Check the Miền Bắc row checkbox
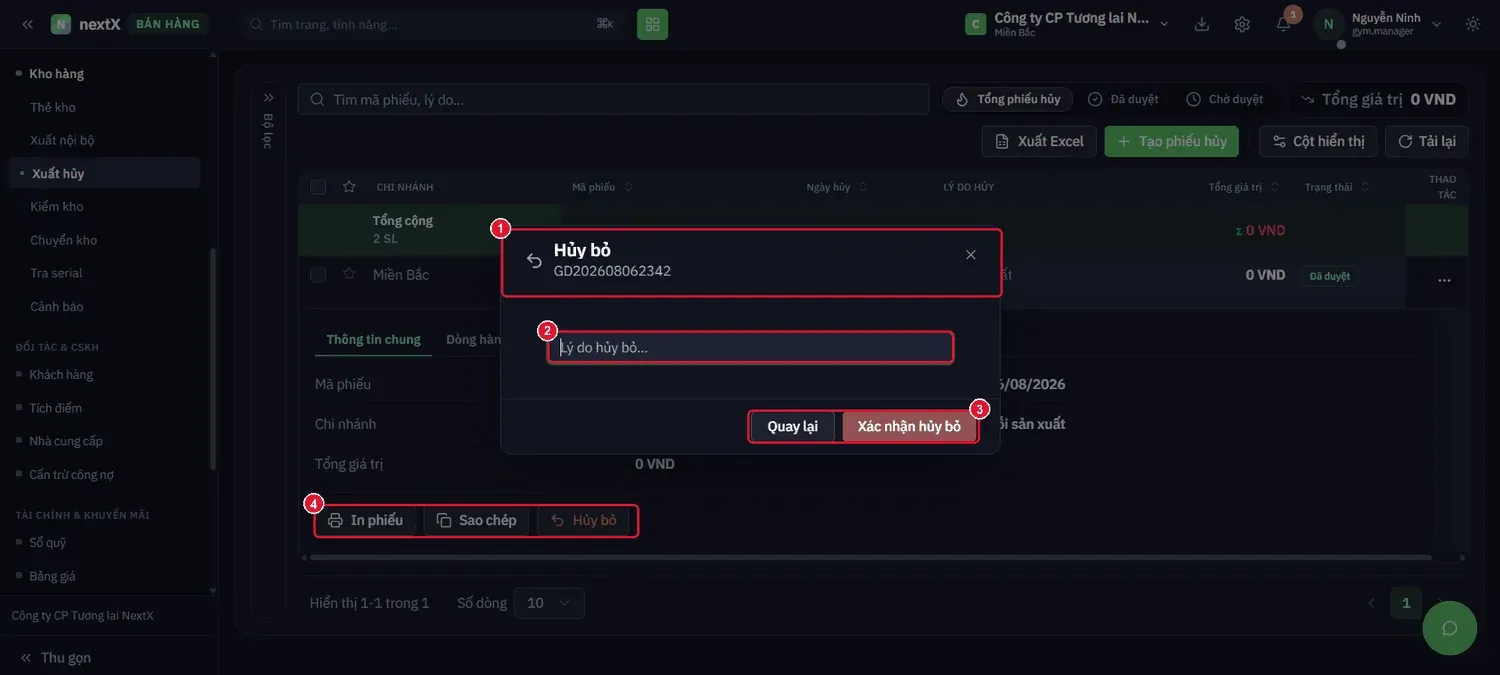This screenshot has width=1500, height=675. 318,275
